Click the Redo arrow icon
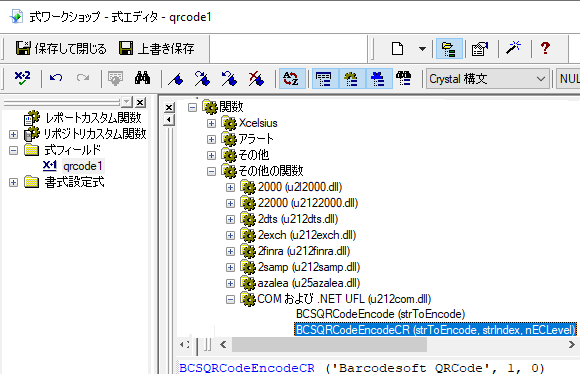This screenshot has height=374, width=580. point(83,78)
